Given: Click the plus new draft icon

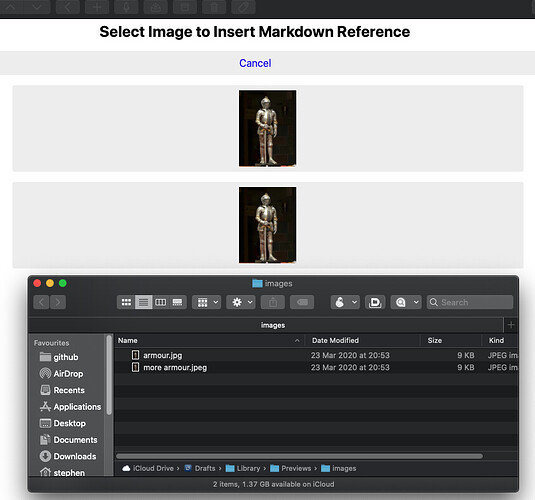Looking at the screenshot, I should pos(97,7).
